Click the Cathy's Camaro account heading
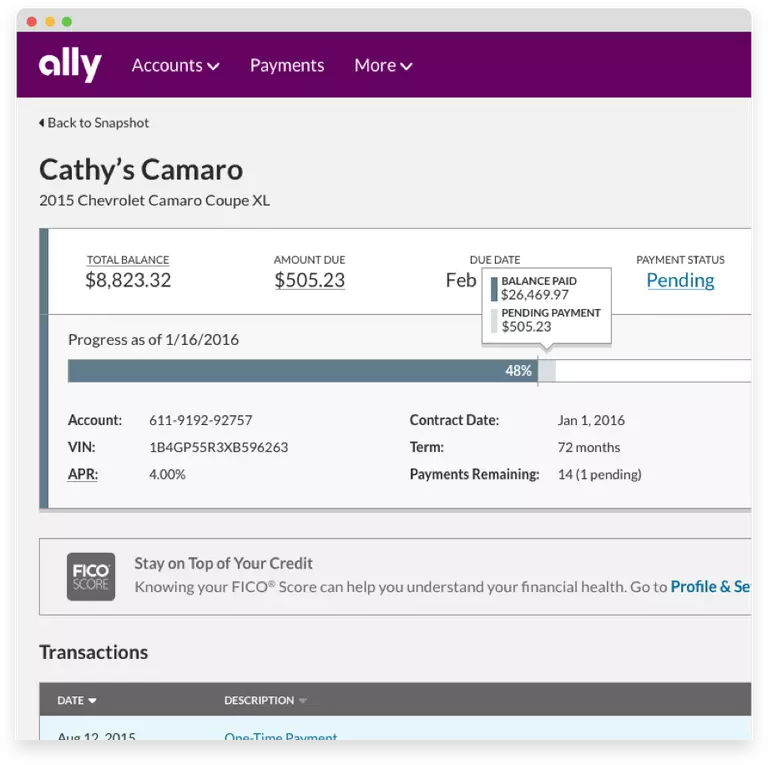Viewport: 768px width, 765px height. click(x=141, y=169)
